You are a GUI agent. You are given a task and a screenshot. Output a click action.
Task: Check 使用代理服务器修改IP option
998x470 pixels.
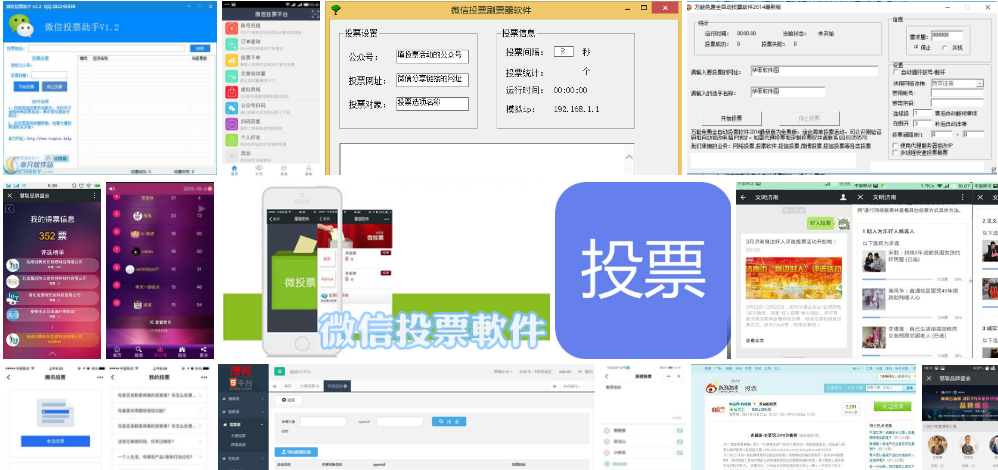896,145
